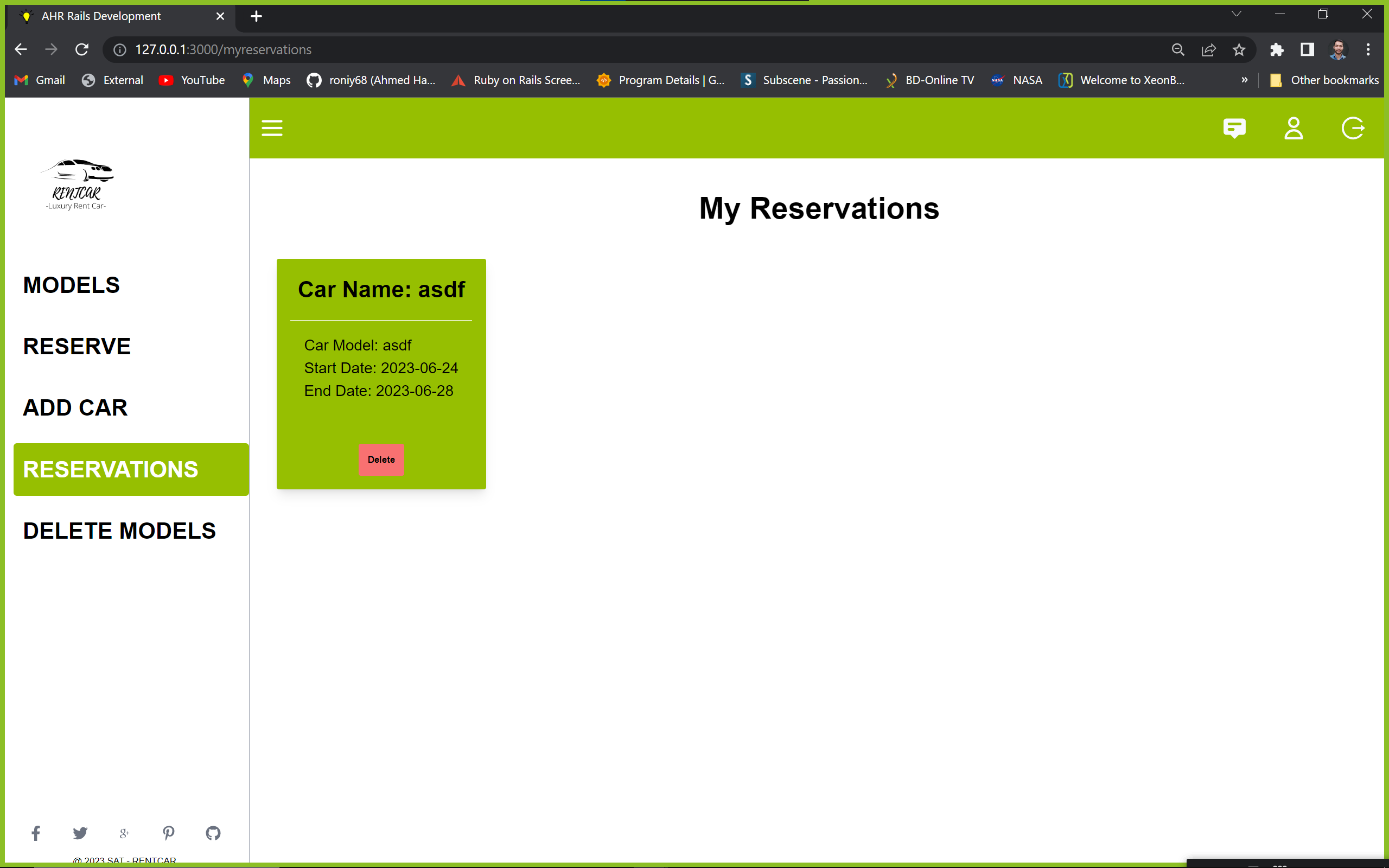Image resolution: width=1389 pixels, height=868 pixels.
Task: Open the hamburger navigation menu
Action: coord(272,128)
